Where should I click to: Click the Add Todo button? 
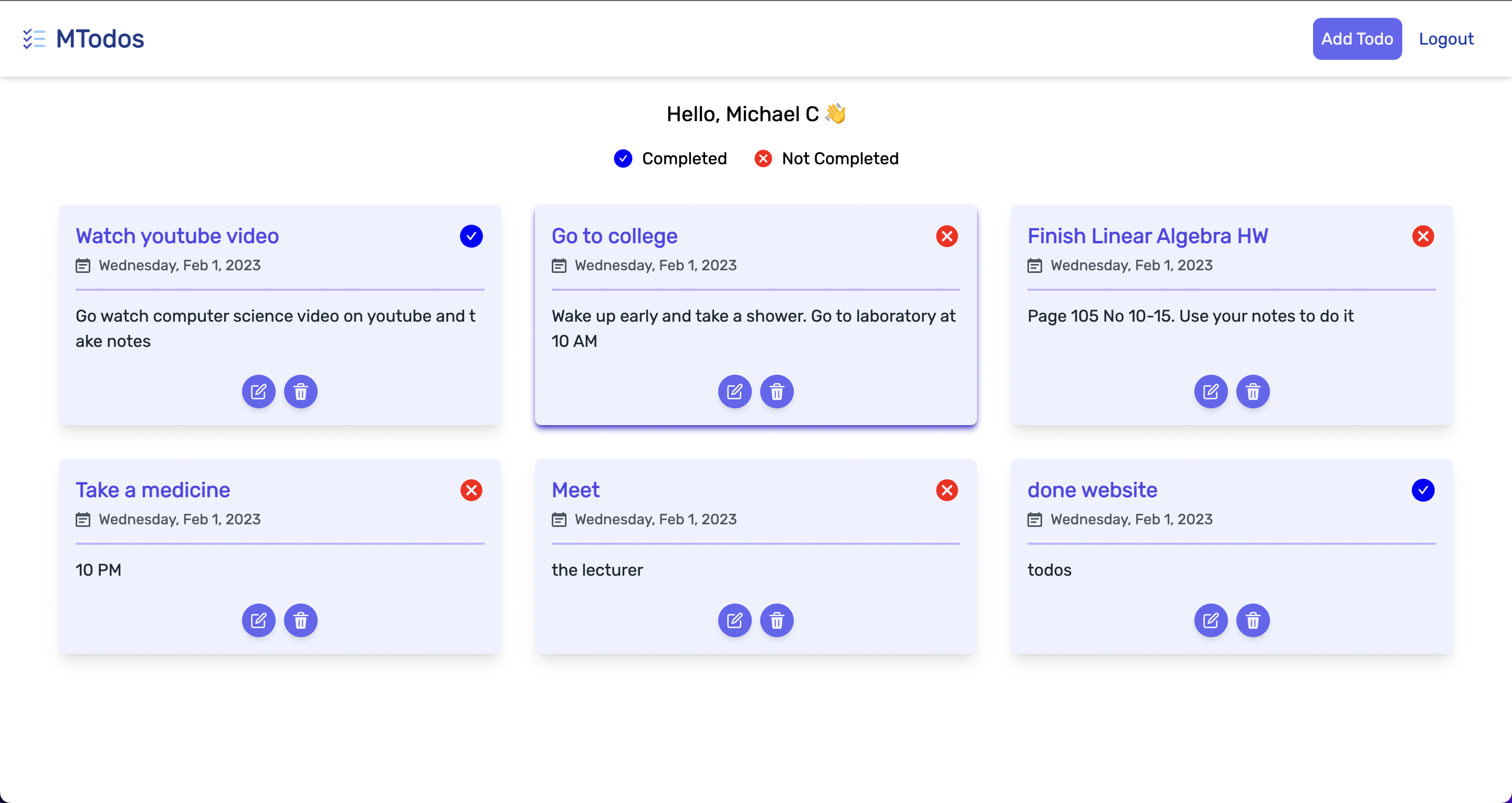coord(1357,39)
